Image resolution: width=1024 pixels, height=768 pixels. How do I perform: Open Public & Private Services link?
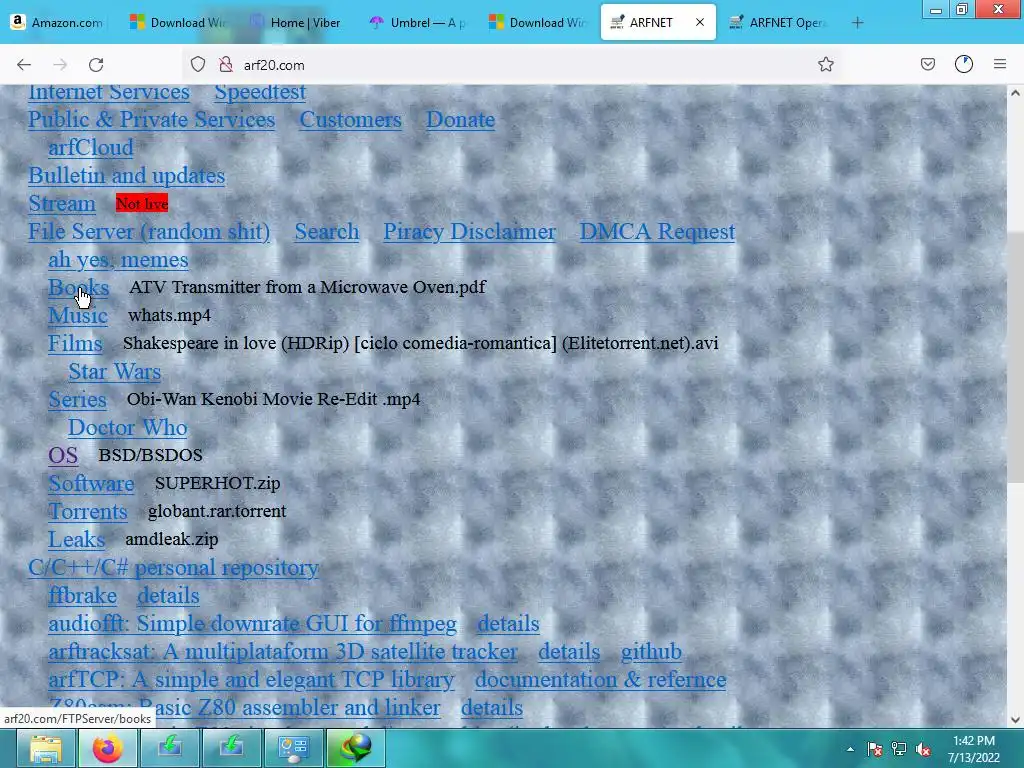click(152, 120)
